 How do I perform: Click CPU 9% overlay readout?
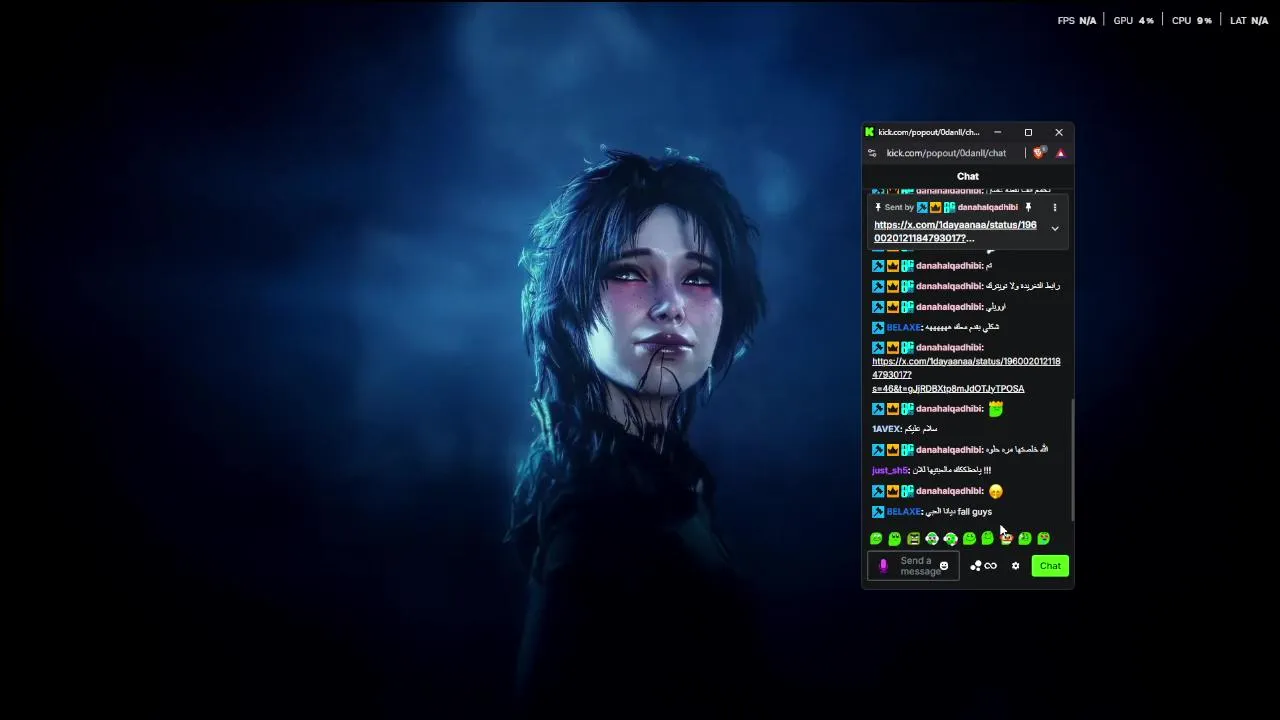pyautogui.click(x=1192, y=20)
